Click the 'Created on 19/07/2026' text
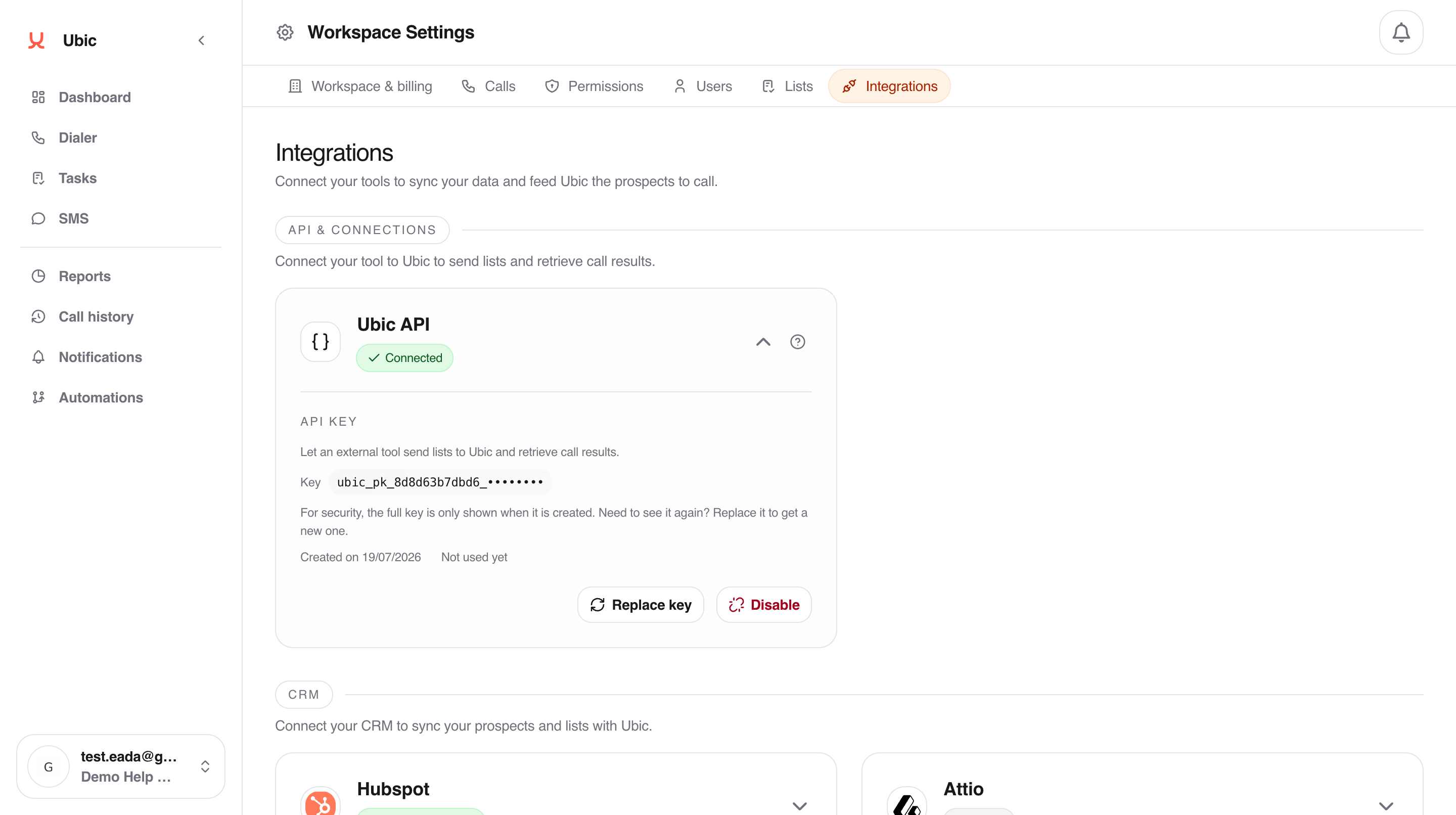The height and width of the screenshot is (815, 1456). pyautogui.click(x=360, y=557)
